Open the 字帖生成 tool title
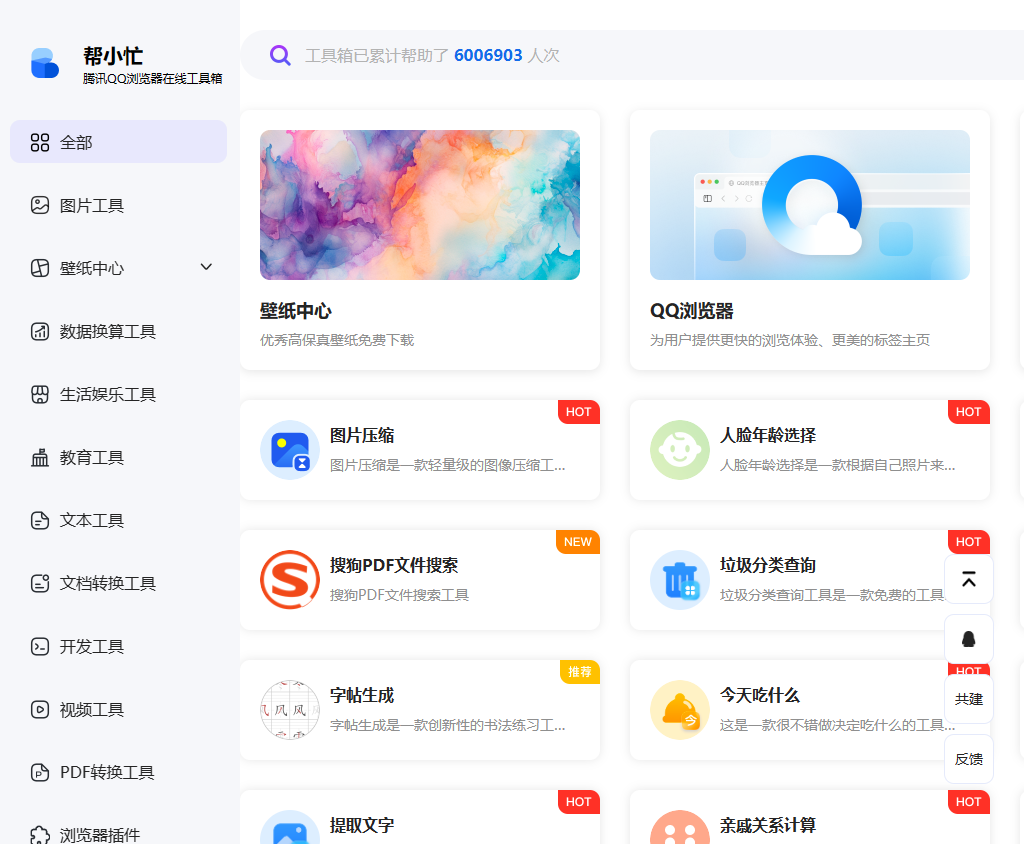The height and width of the screenshot is (844, 1024). [362, 696]
